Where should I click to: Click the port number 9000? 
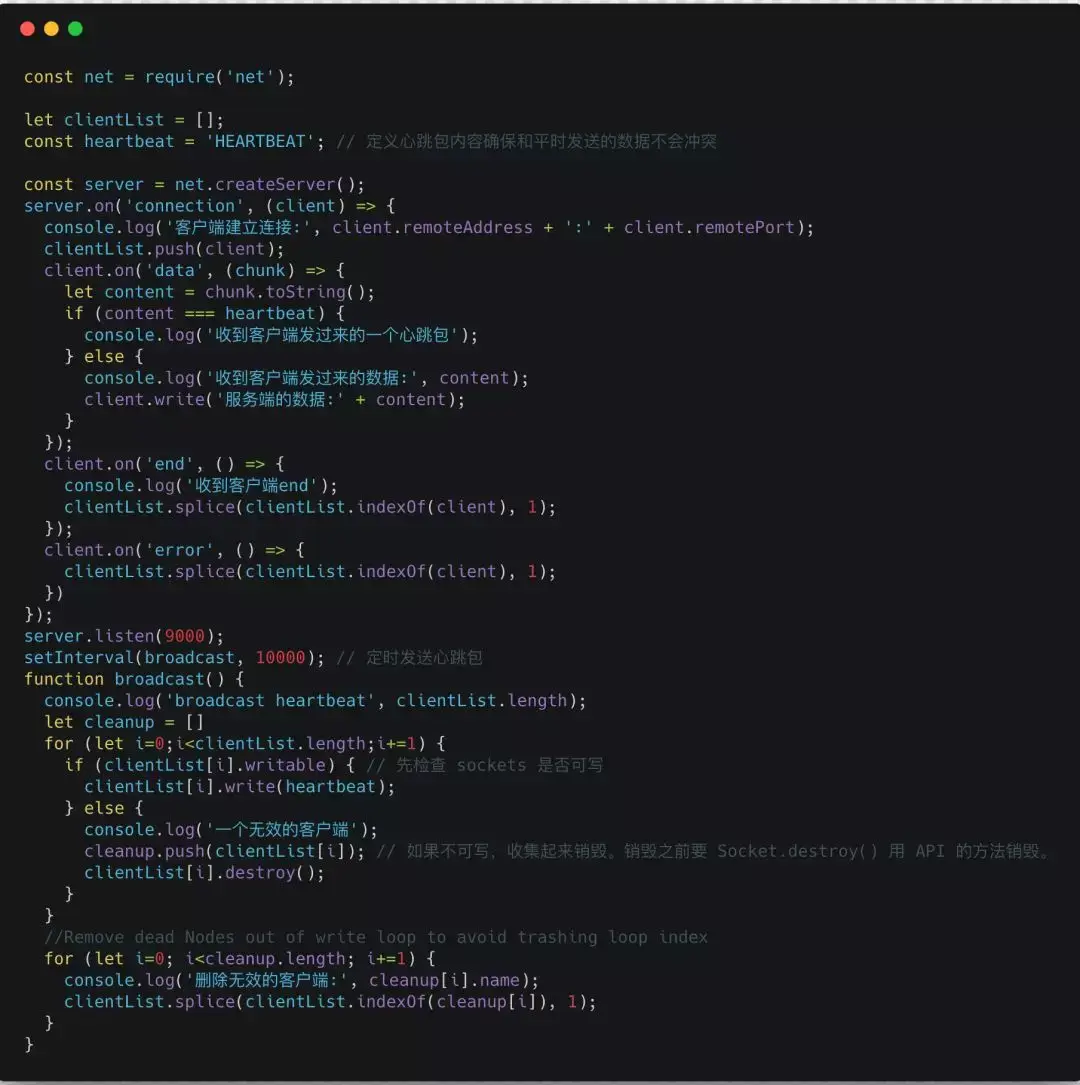[185, 636]
